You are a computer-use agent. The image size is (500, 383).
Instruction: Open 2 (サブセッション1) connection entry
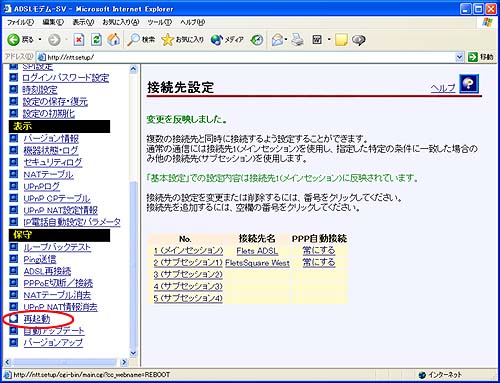(x=188, y=263)
